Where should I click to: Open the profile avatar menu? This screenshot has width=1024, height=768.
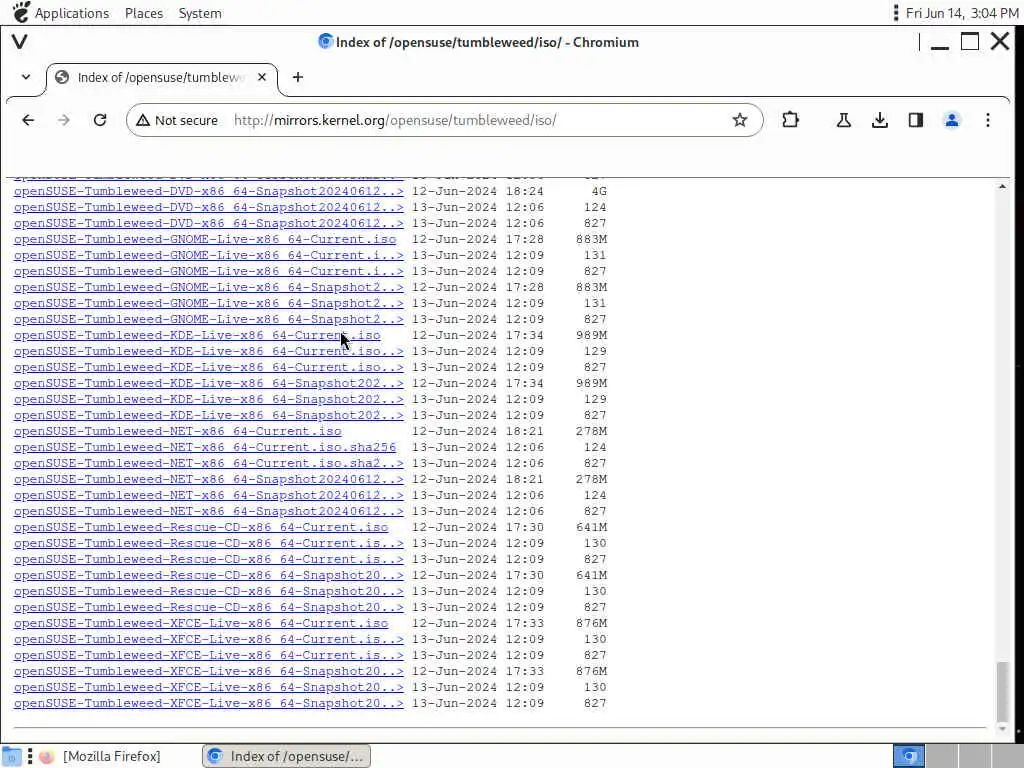(x=952, y=120)
